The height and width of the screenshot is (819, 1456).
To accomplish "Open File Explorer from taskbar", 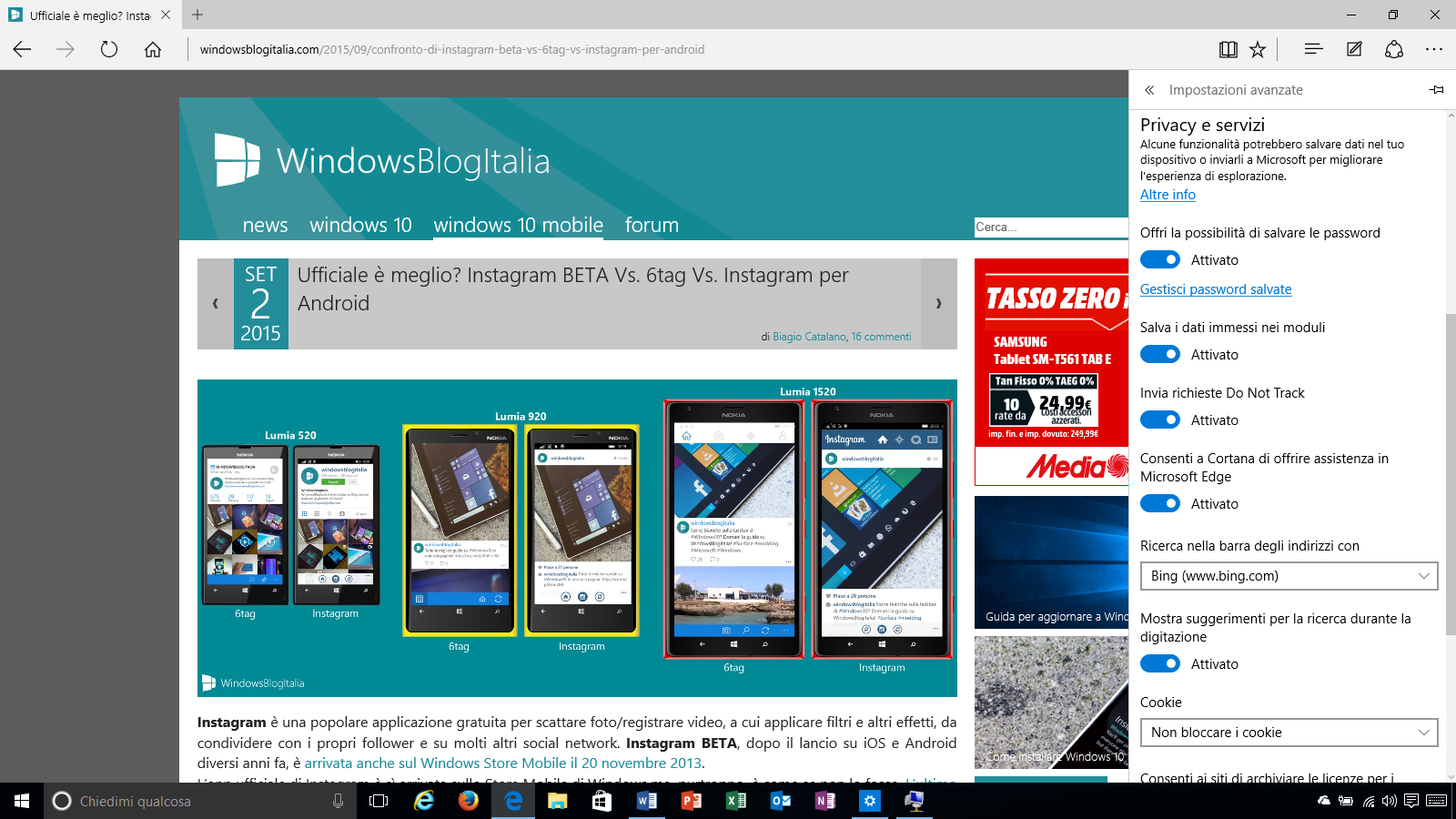I will click(557, 801).
